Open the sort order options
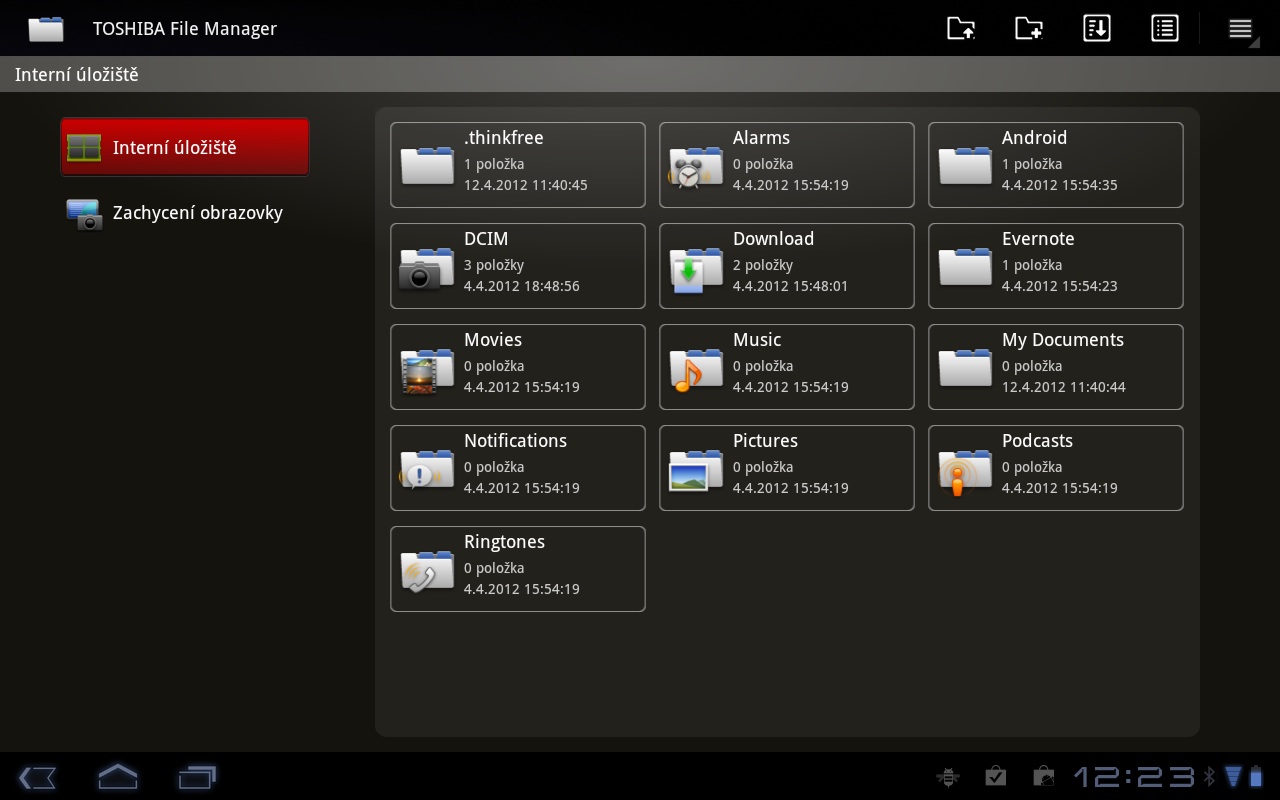The image size is (1280, 800). 1097,28
